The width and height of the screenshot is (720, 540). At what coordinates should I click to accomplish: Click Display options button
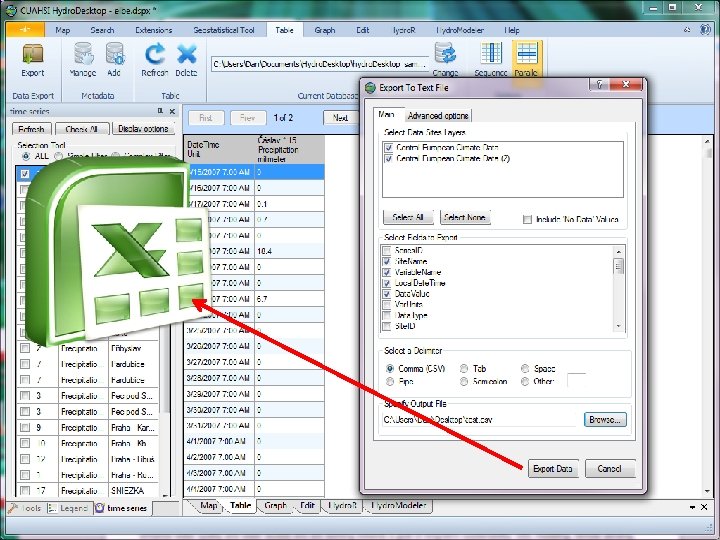tap(143, 129)
